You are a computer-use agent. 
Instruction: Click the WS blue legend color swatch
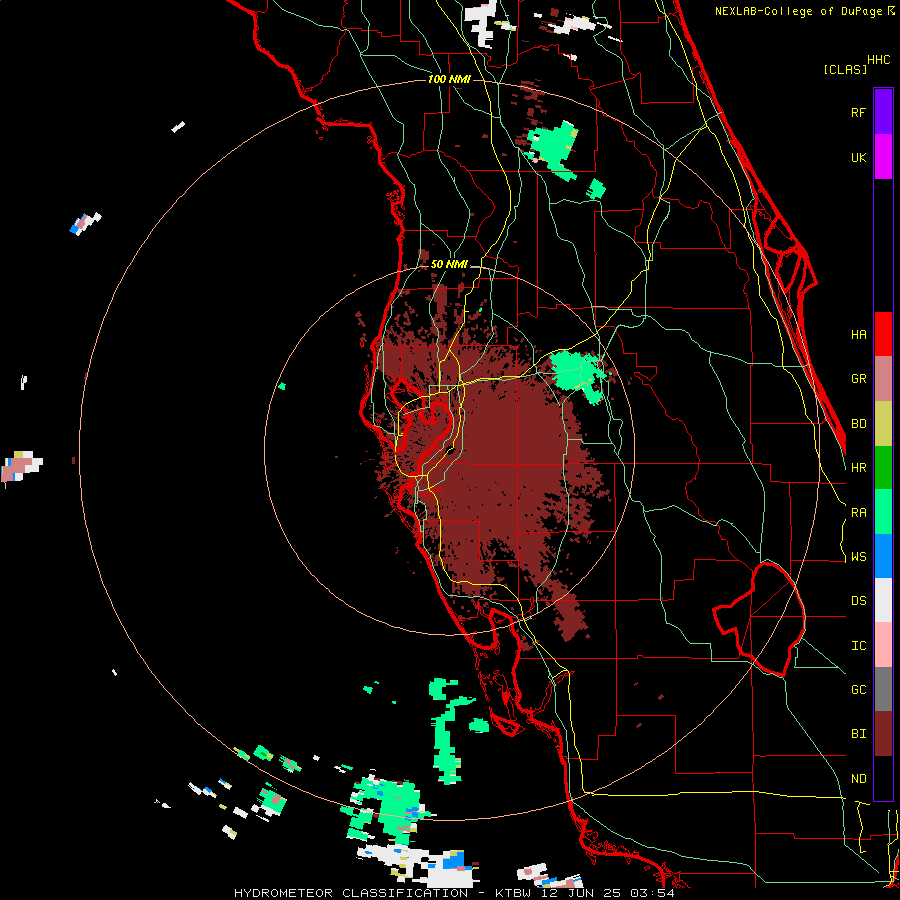[x=883, y=556]
